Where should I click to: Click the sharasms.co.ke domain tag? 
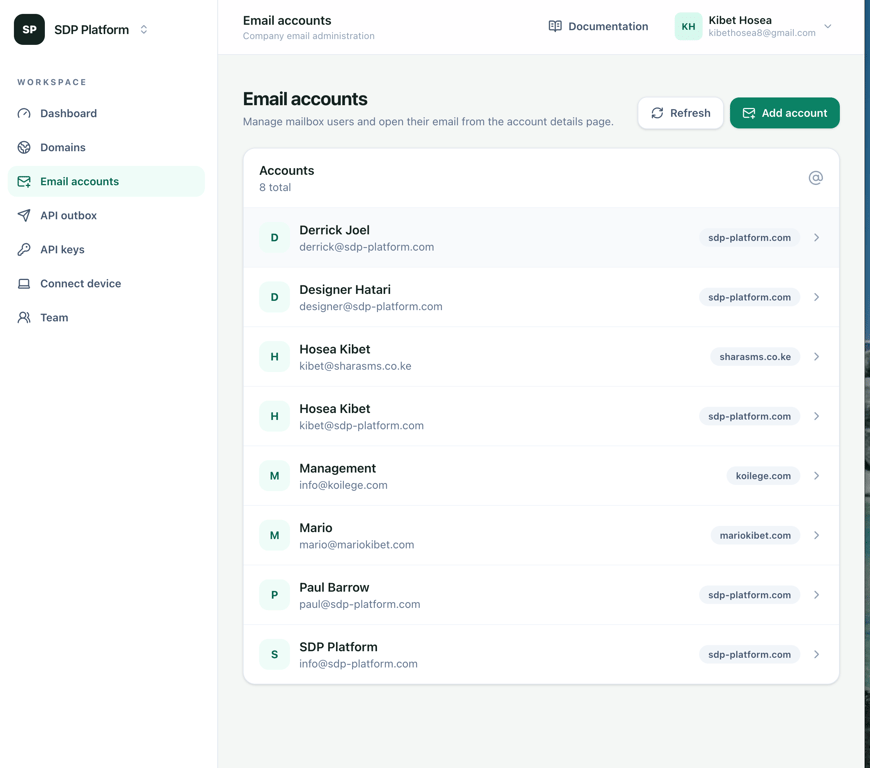[755, 357]
